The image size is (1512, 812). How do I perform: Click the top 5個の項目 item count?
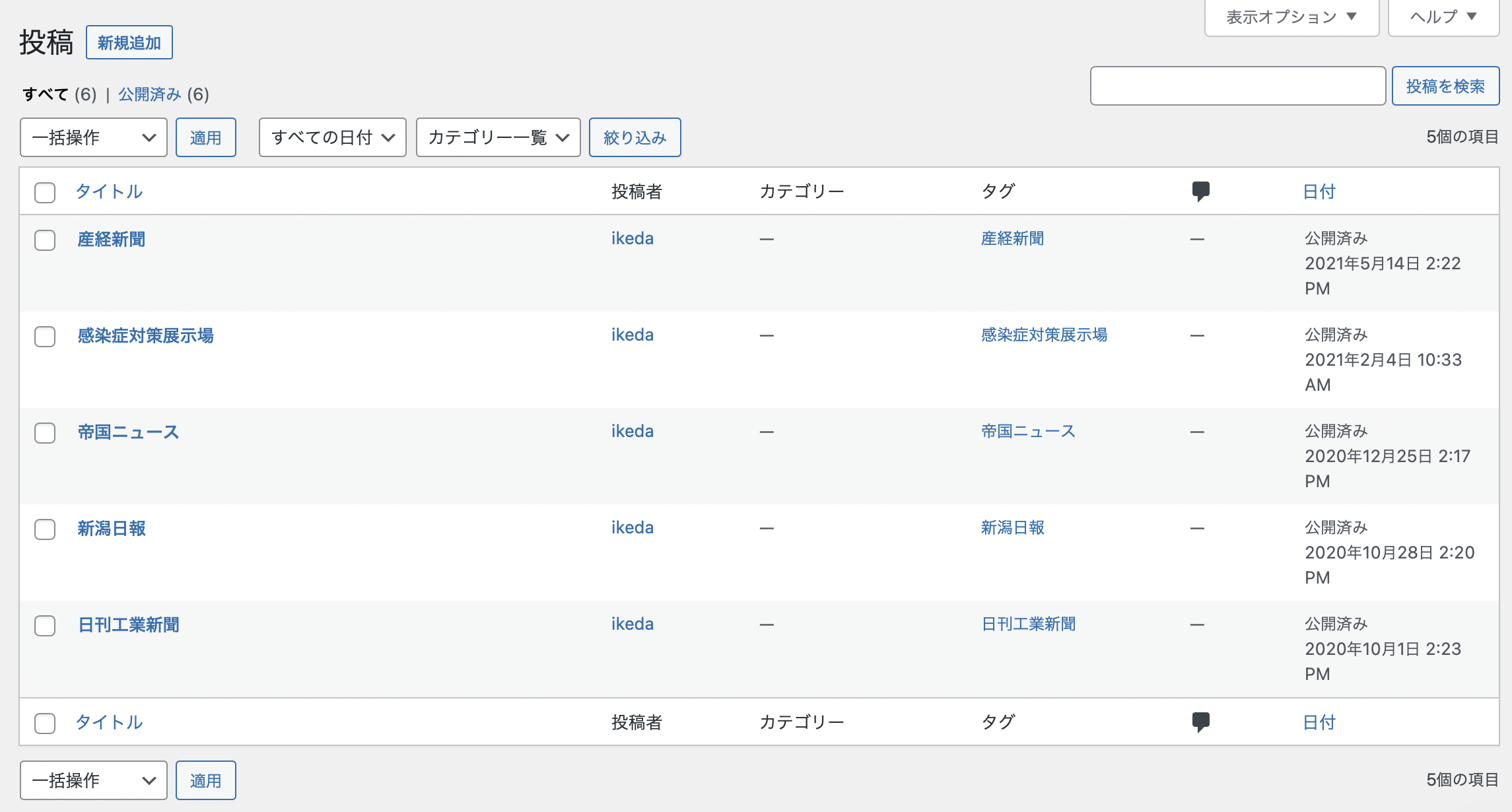tap(1462, 137)
